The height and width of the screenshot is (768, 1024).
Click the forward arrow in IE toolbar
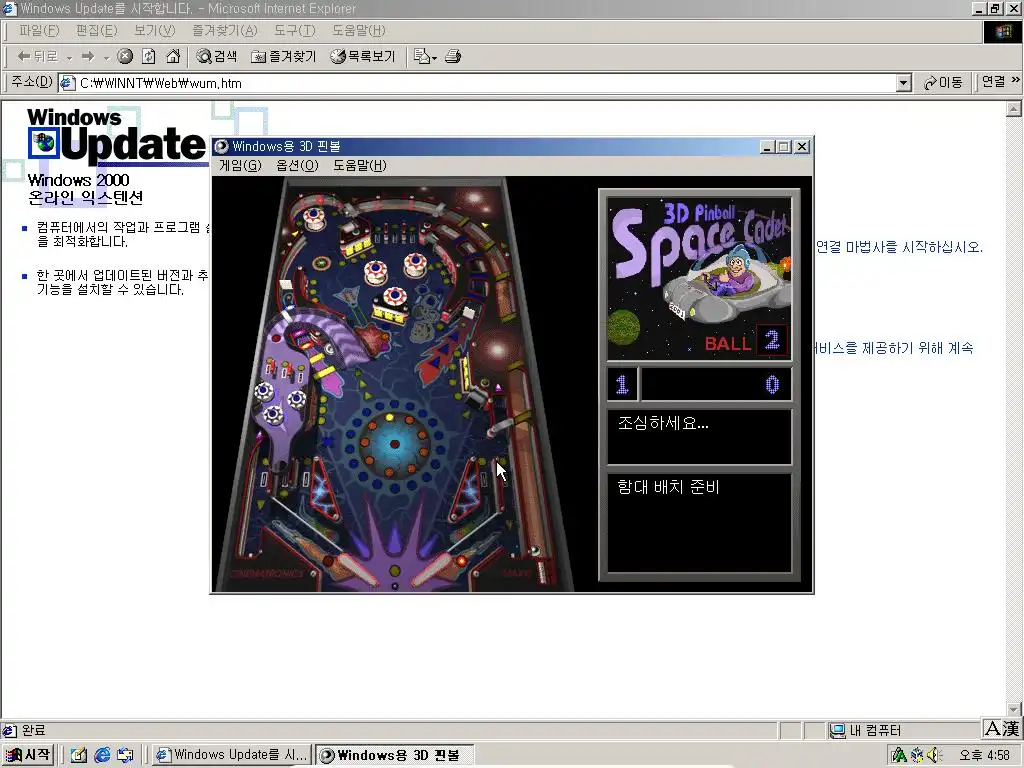88,57
